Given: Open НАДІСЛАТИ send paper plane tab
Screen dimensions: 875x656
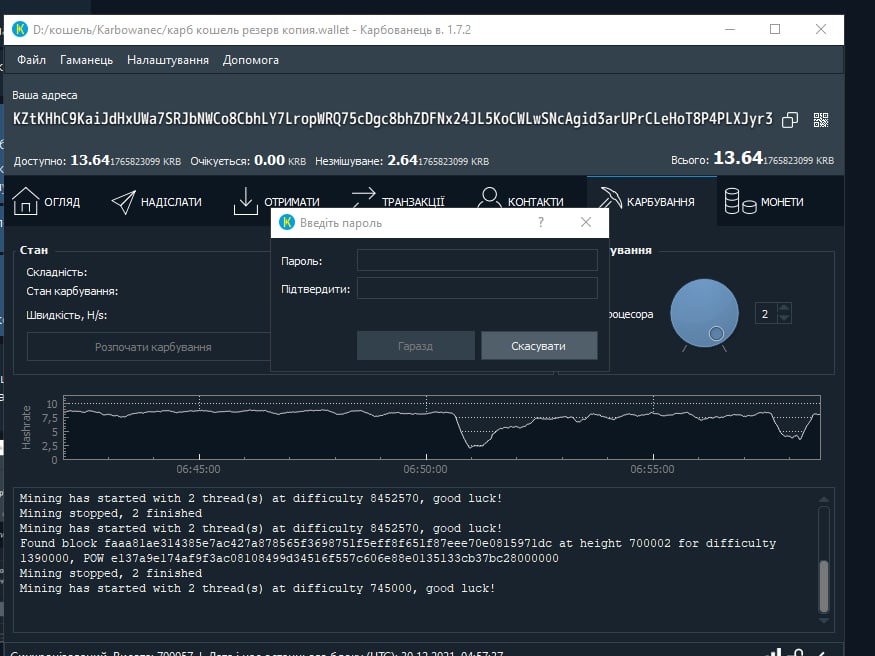Looking at the screenshot, I should tap(157, 202).
